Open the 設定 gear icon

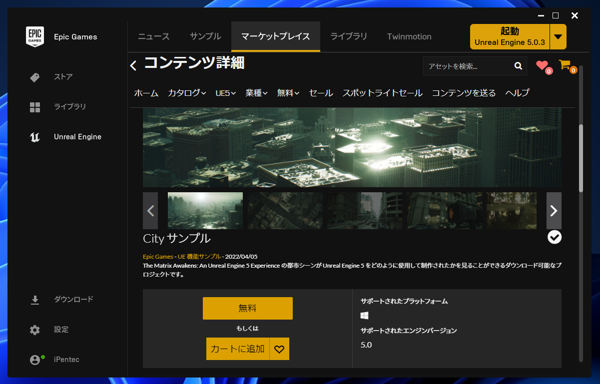click(x=35, y=330)
